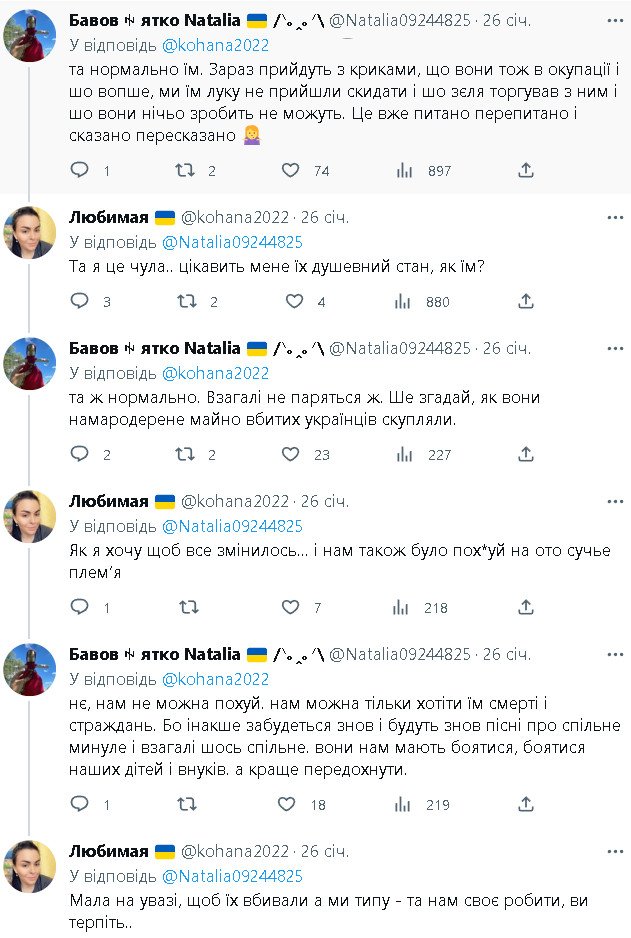Open @Natalia09244825 mention in last tweet
Screen dimensions: 631x938
(231, 876)
